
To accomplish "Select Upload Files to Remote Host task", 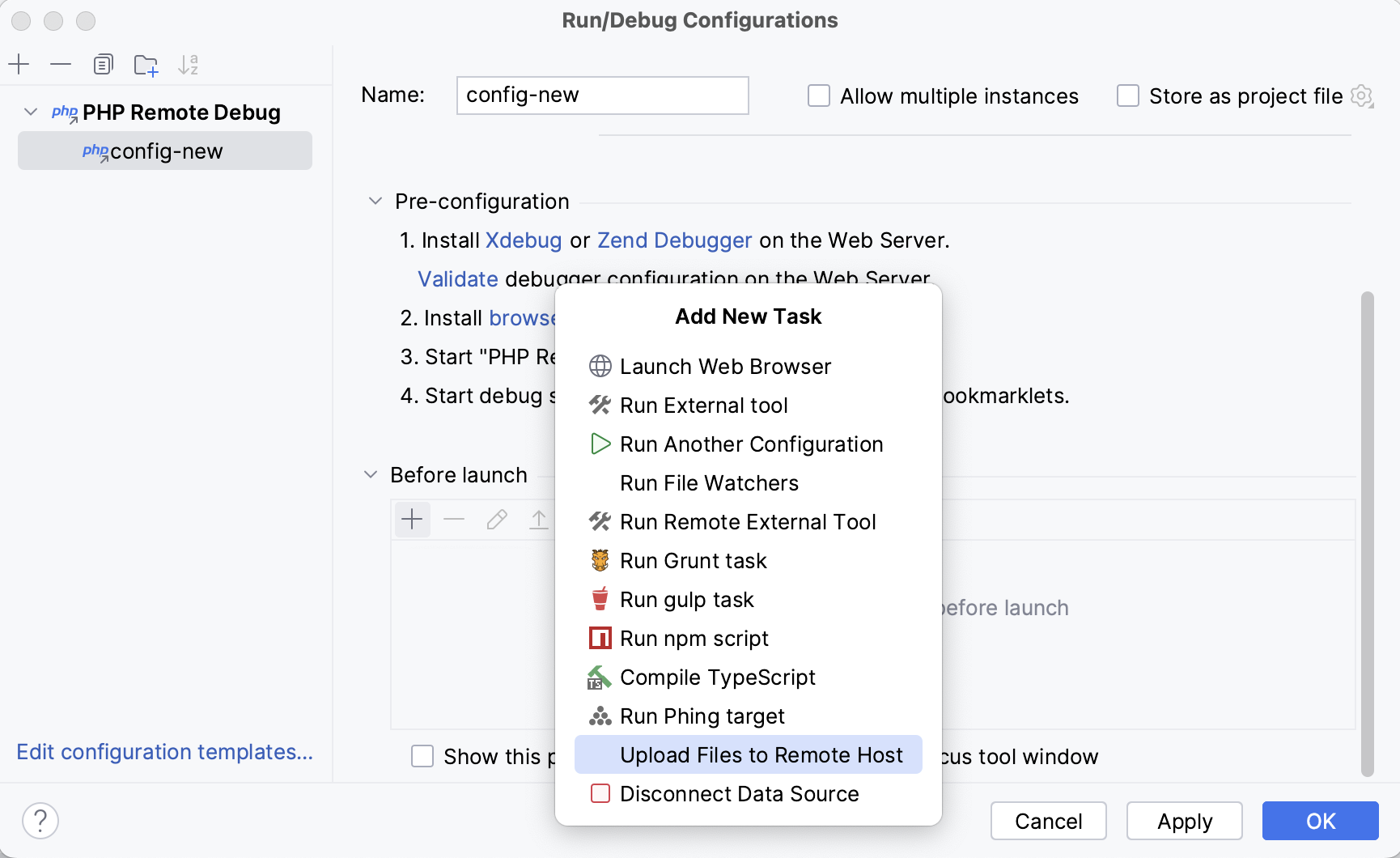I will point(762,754).
